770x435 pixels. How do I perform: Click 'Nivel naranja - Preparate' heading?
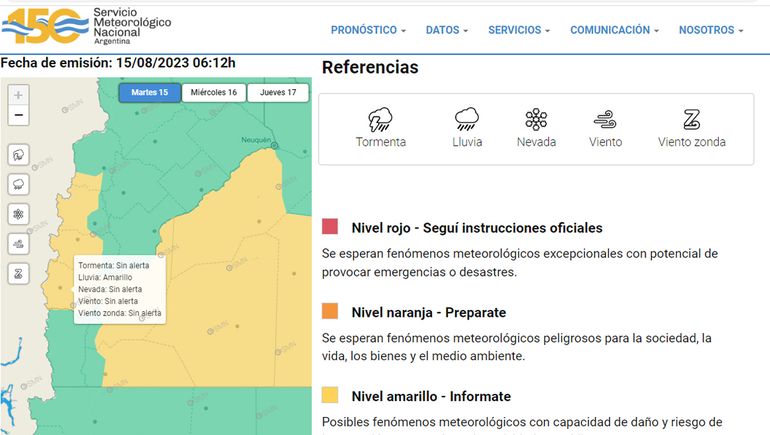tap(429, 312)
